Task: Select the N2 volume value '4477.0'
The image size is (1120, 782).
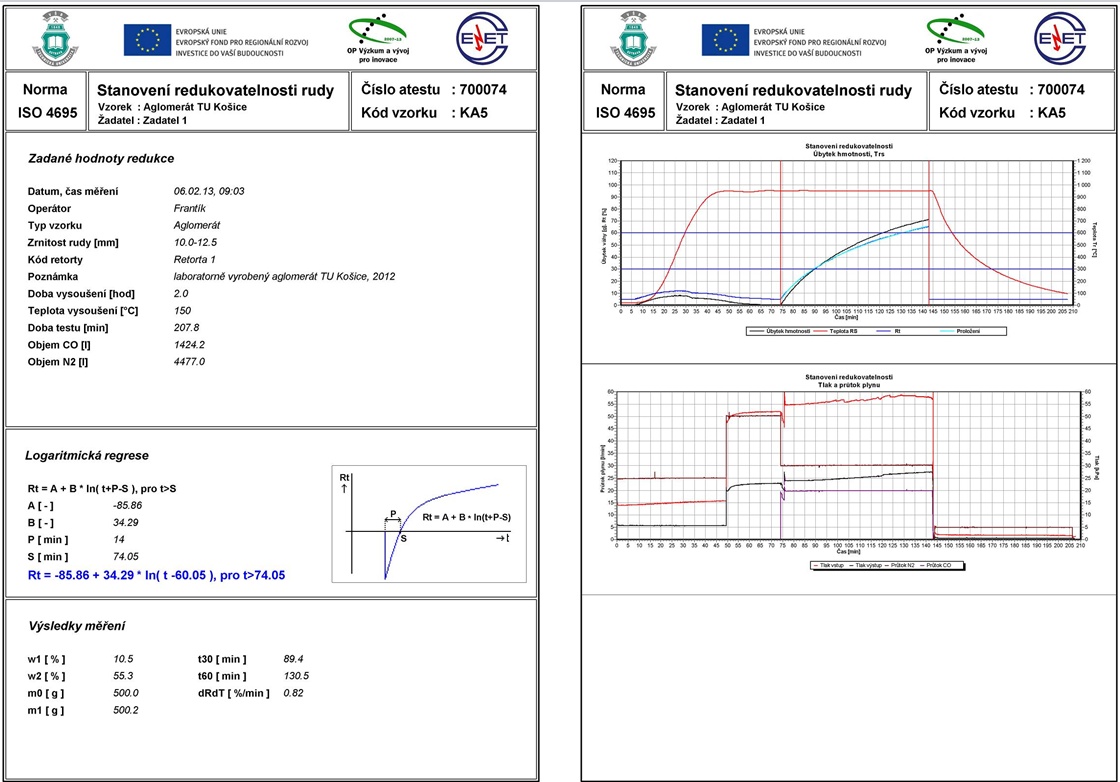Action: point(189,362)
